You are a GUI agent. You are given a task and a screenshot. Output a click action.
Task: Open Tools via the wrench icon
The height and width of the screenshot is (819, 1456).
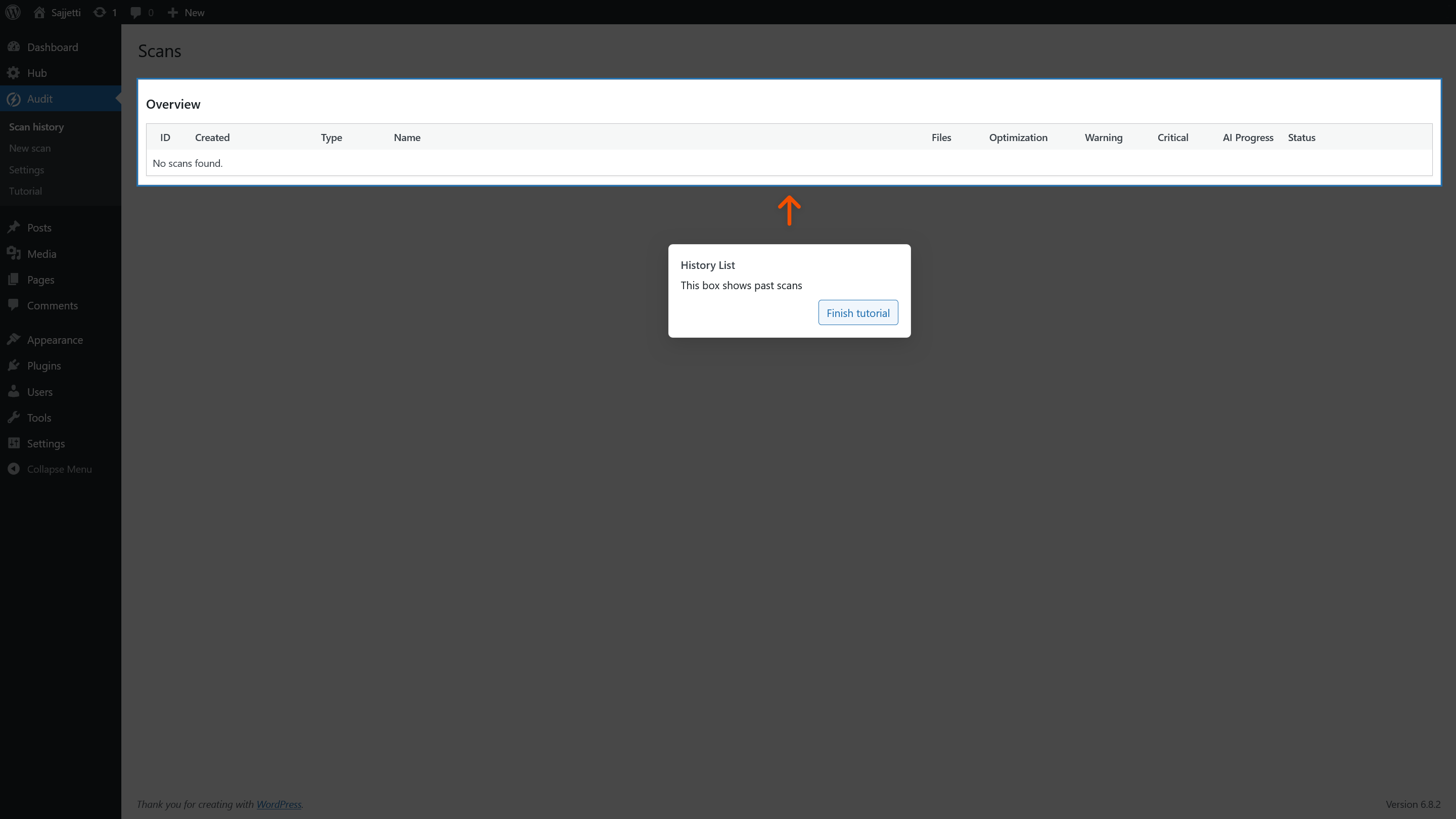pos(14,418)
